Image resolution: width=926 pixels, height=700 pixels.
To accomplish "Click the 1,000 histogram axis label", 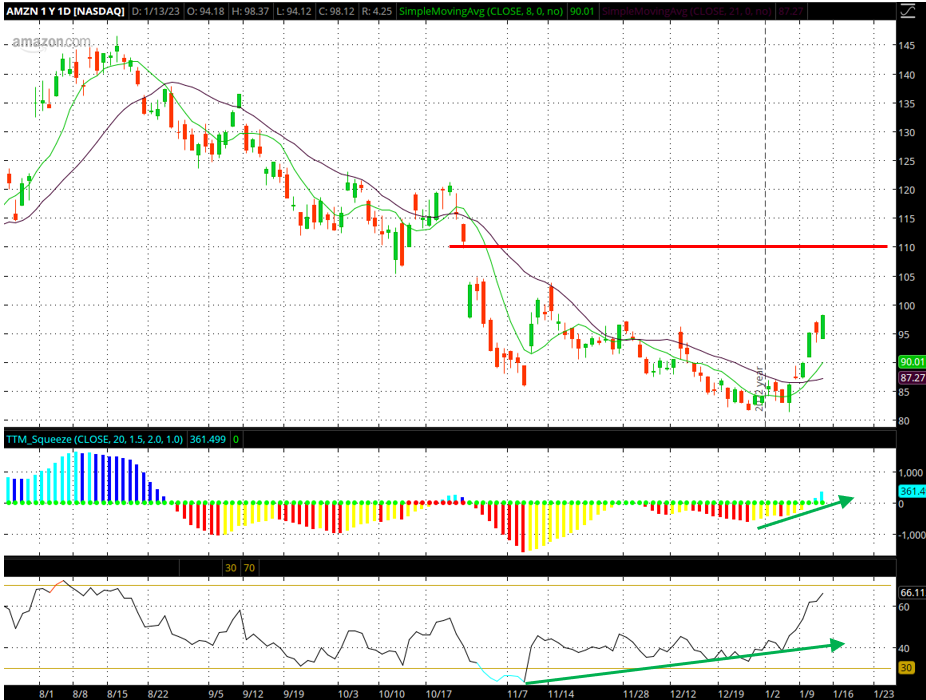I will point(911,473).
